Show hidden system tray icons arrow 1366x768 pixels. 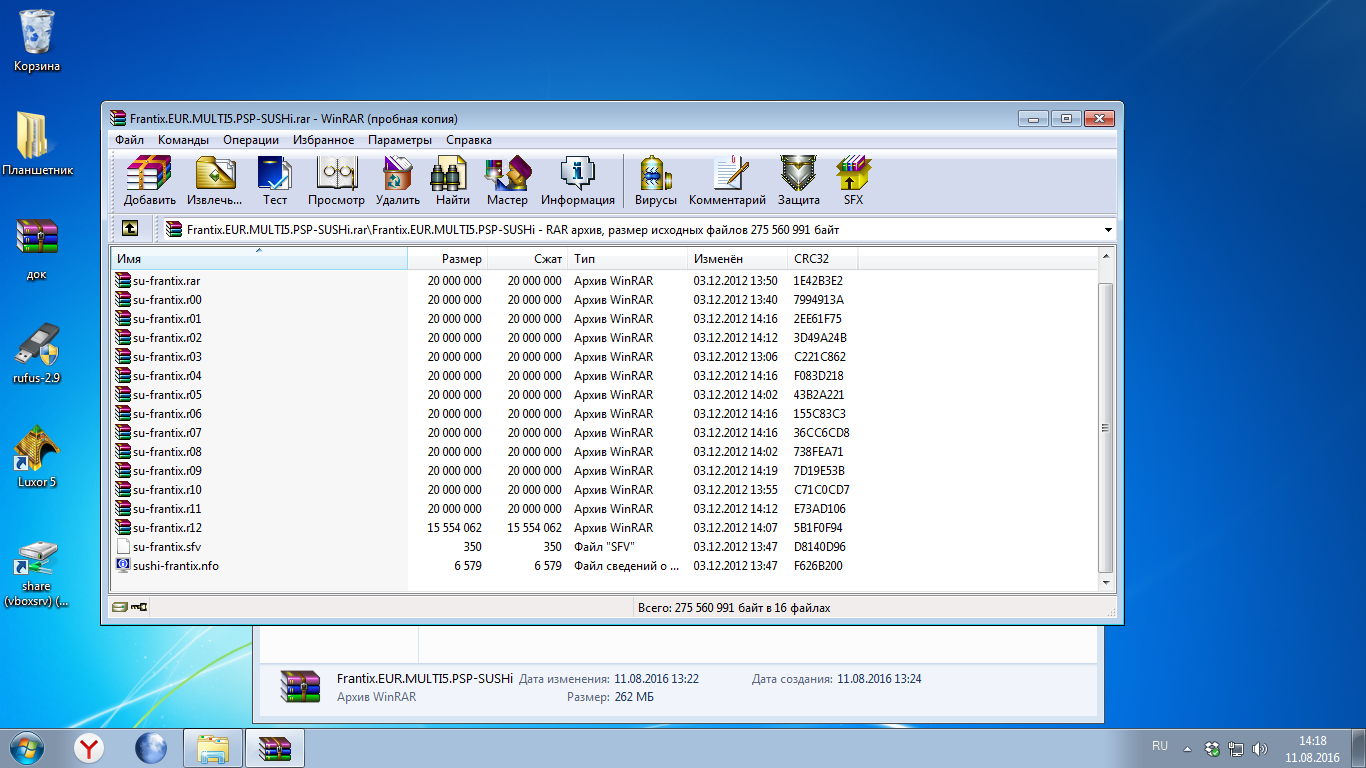tap(1187, 748)
